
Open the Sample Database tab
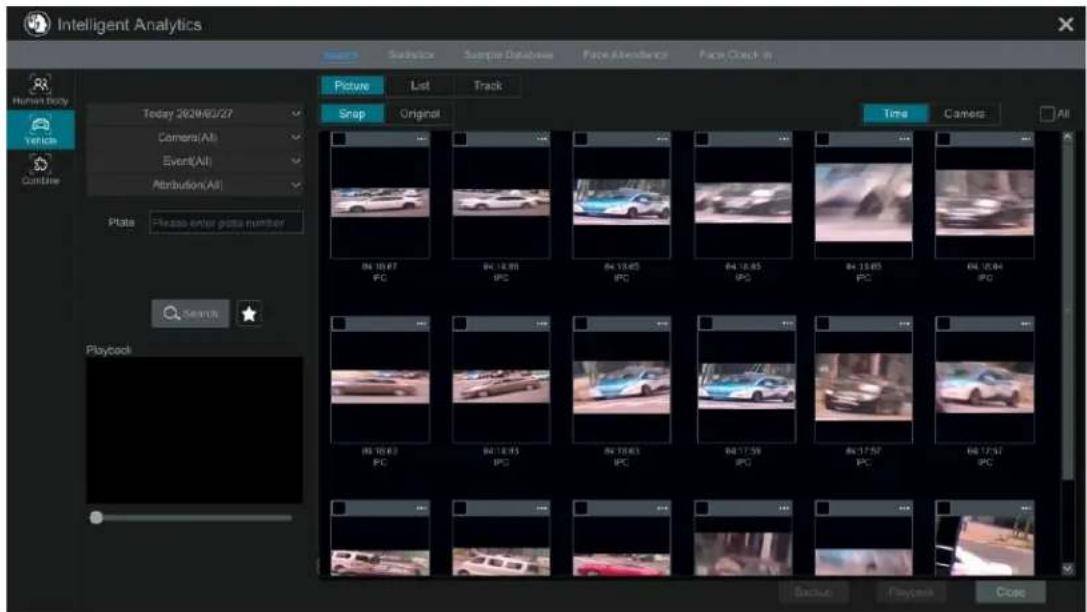click(508, 55)
